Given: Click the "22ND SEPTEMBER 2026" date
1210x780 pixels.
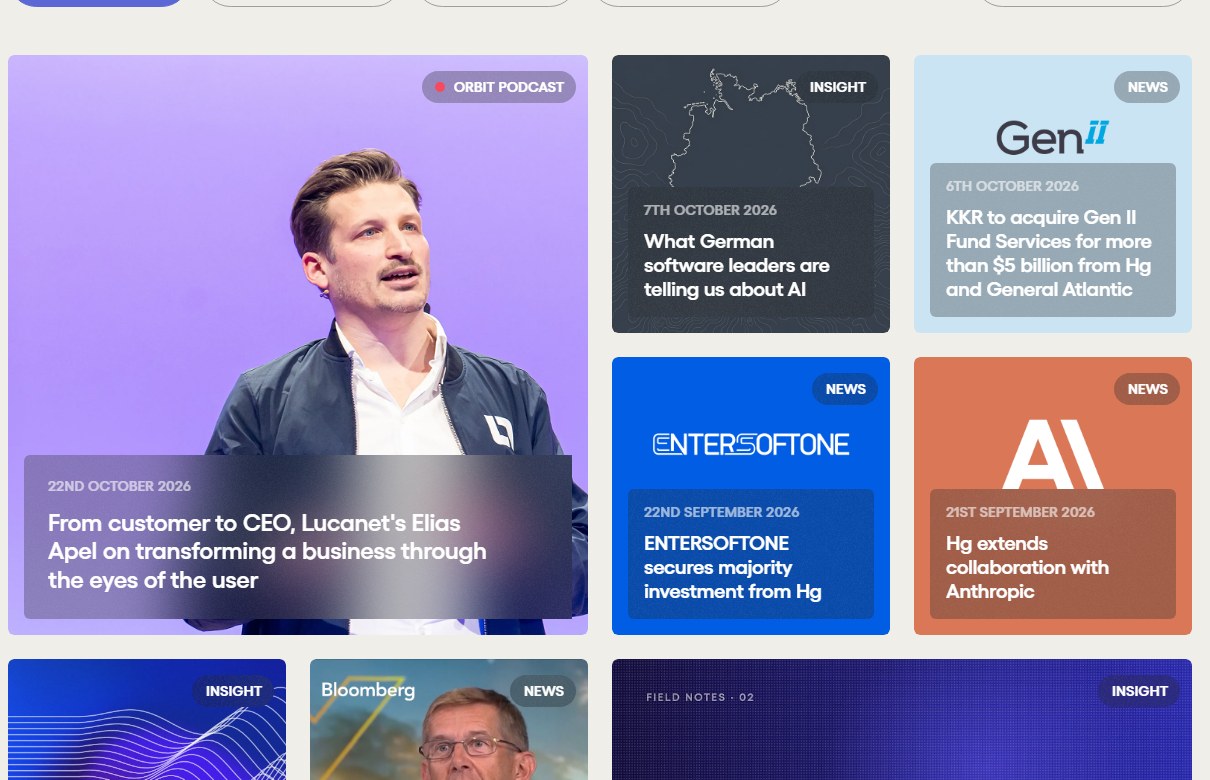Looking at the screenshot, I should [722, 512].
